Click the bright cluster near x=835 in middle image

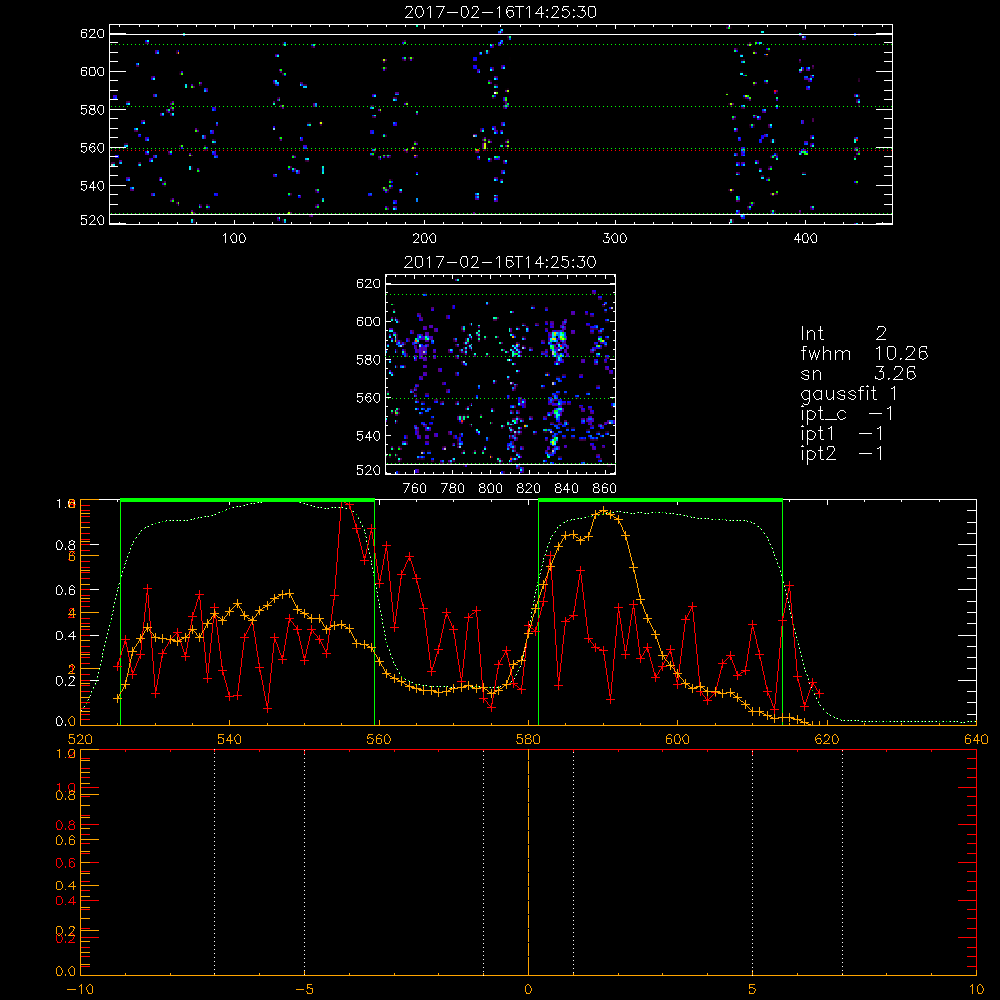pos(557,344)
